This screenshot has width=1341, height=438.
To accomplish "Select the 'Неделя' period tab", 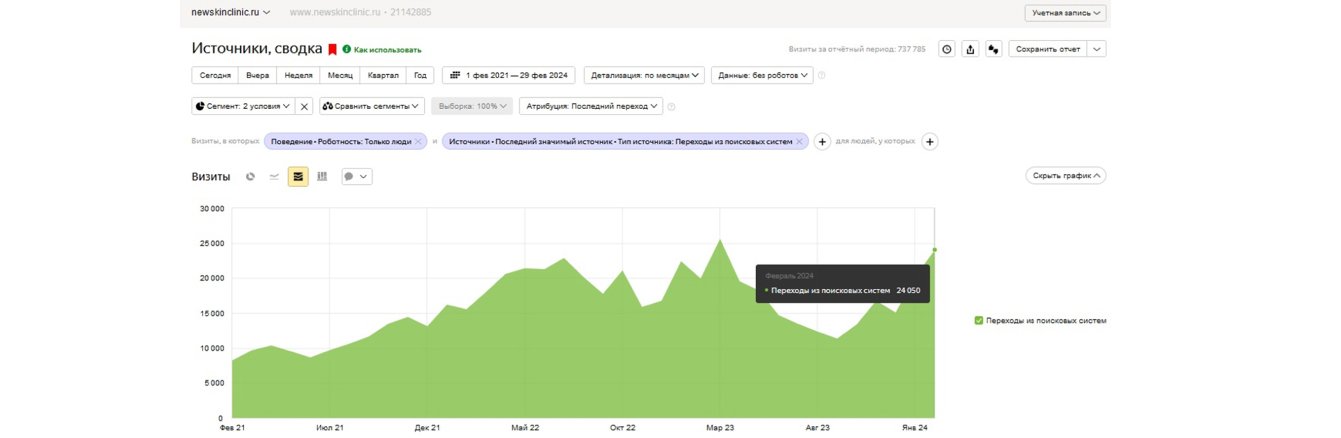I will [298, 75].
